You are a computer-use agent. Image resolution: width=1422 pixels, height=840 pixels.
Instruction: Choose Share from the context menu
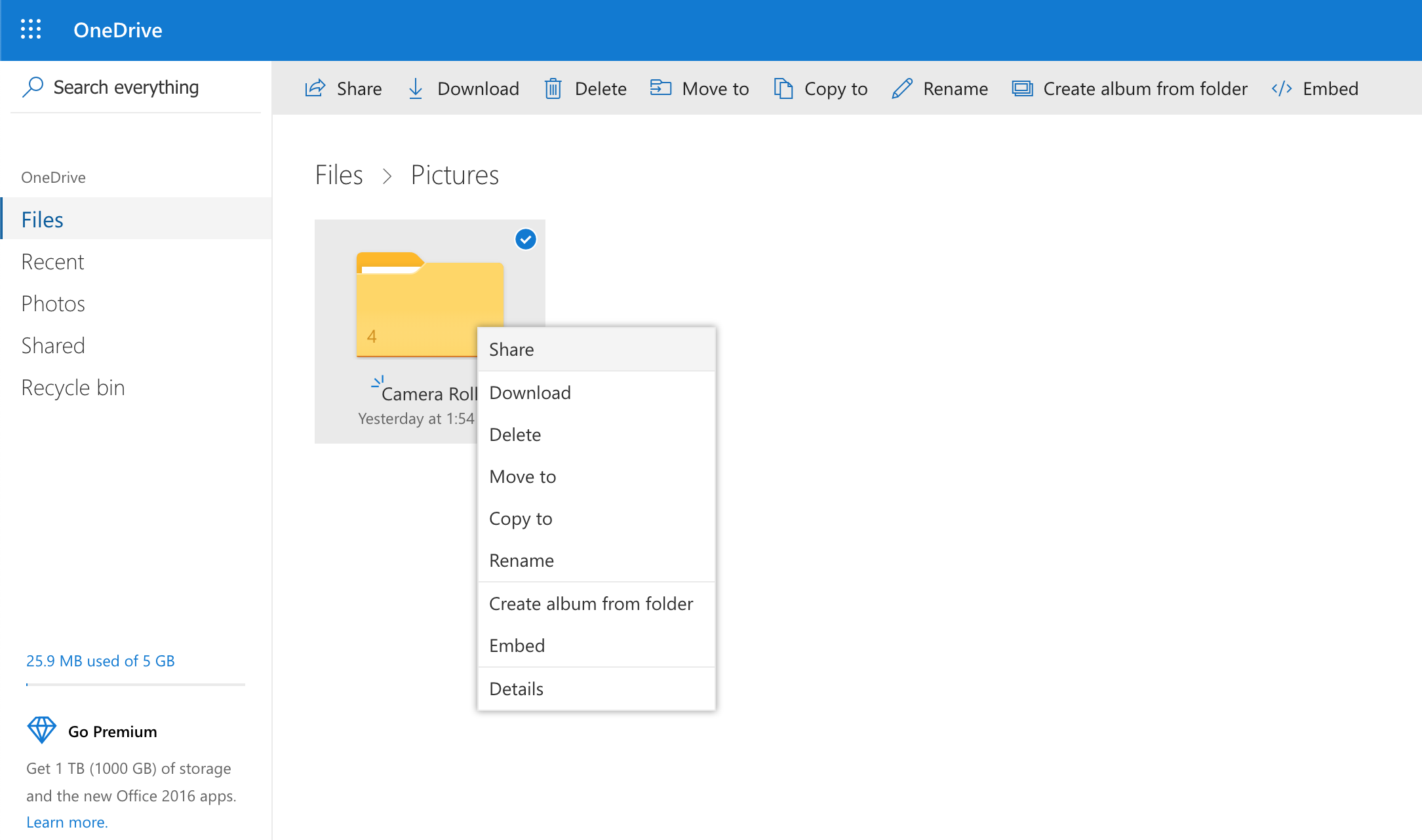tap(597, 349)
